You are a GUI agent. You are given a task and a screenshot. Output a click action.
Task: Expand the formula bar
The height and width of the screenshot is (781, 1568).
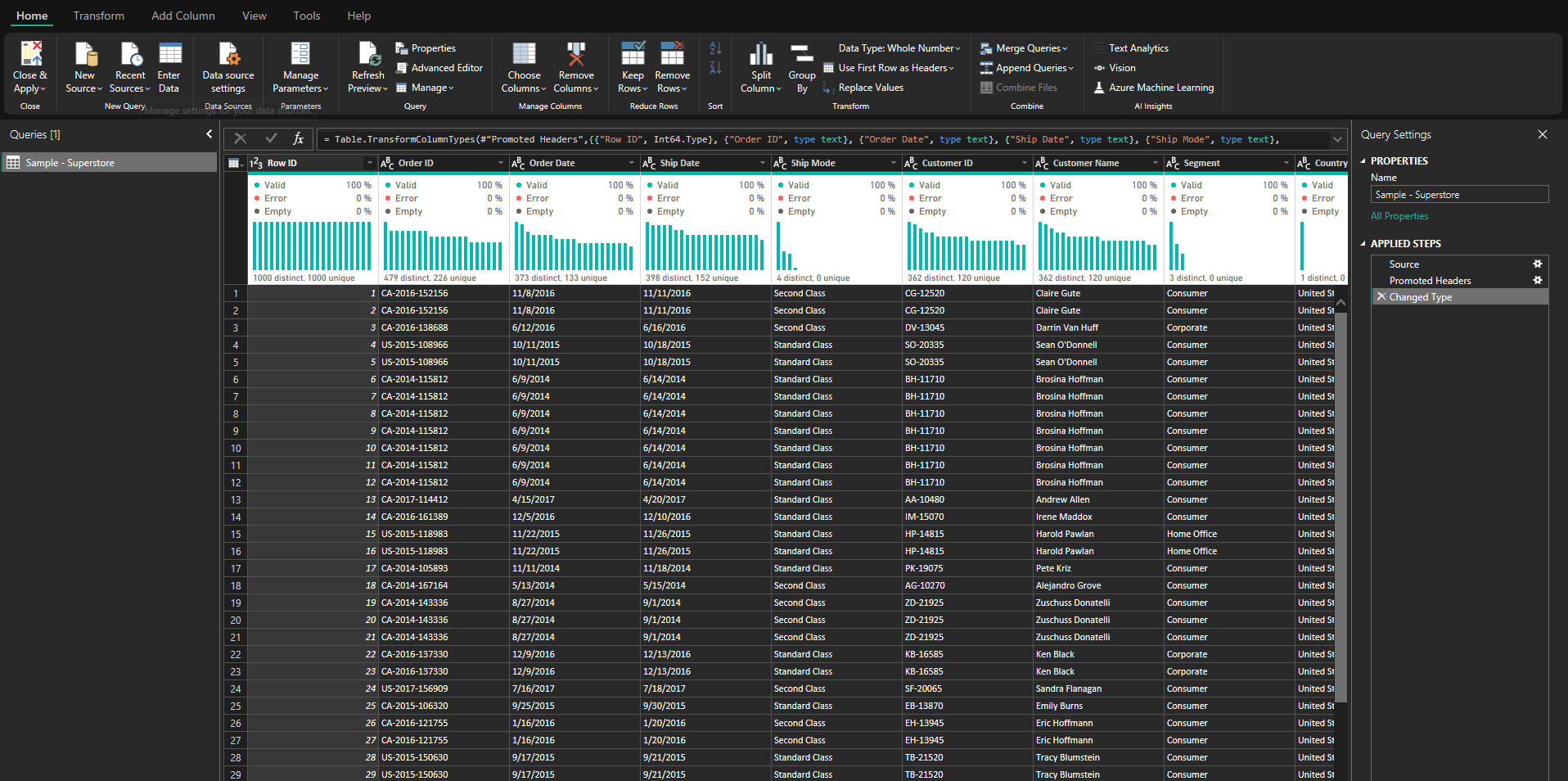[1337, 139]
